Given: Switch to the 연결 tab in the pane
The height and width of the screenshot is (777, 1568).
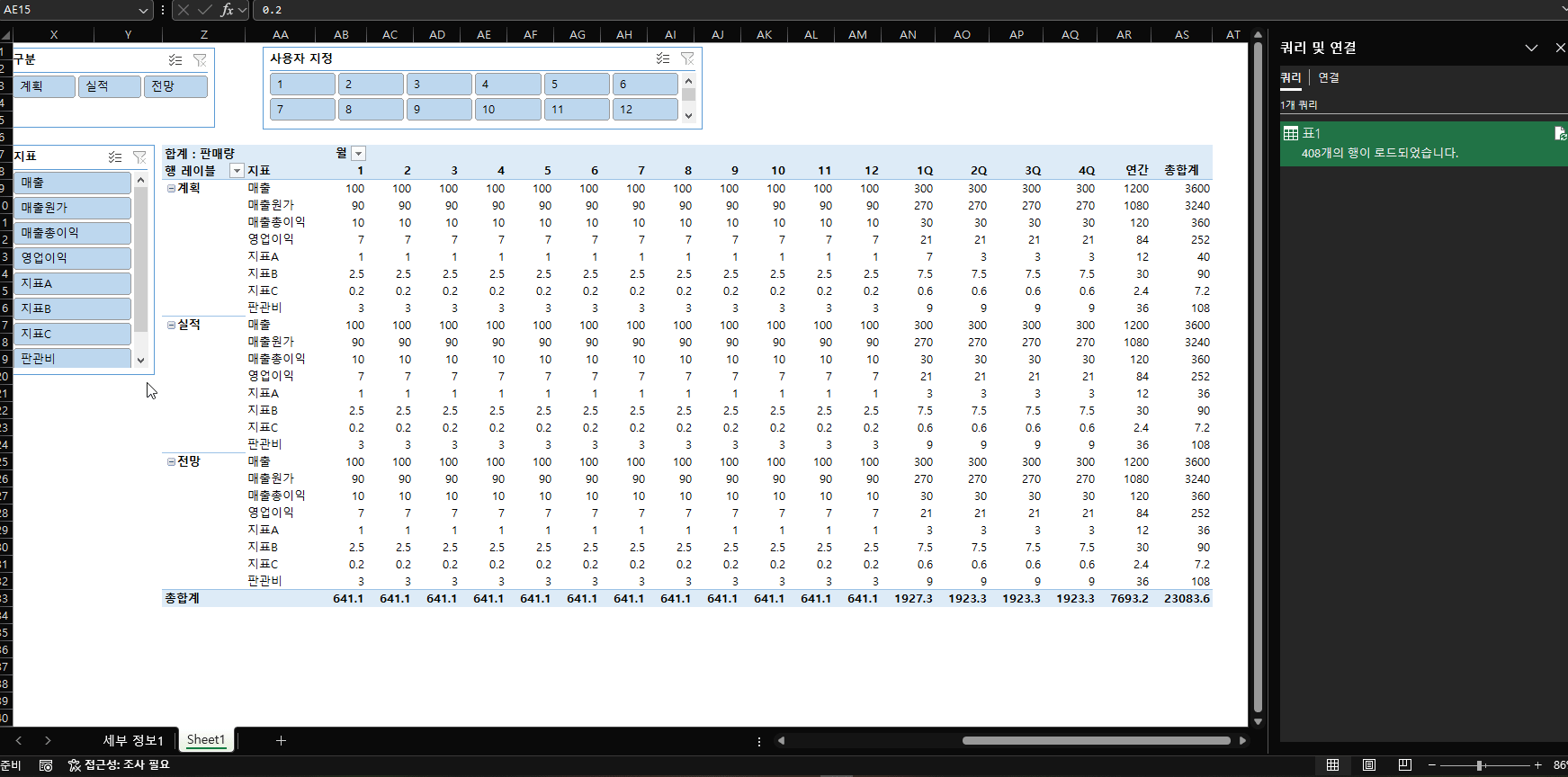Looking at the screenshot, I should pos(1329,78).
